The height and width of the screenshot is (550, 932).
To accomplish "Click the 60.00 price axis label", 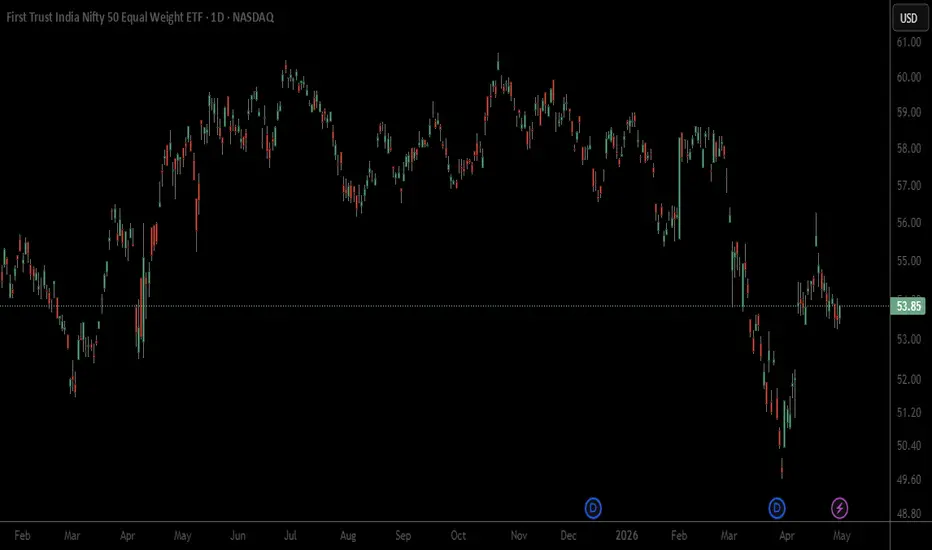I will (x=909, y=77).
